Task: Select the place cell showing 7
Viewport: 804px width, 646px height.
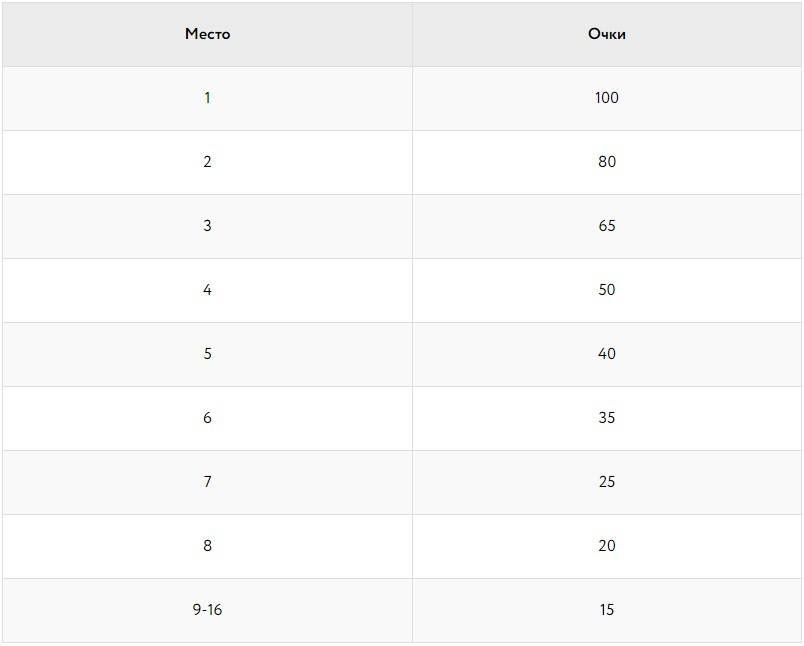Action: [207, 482]
